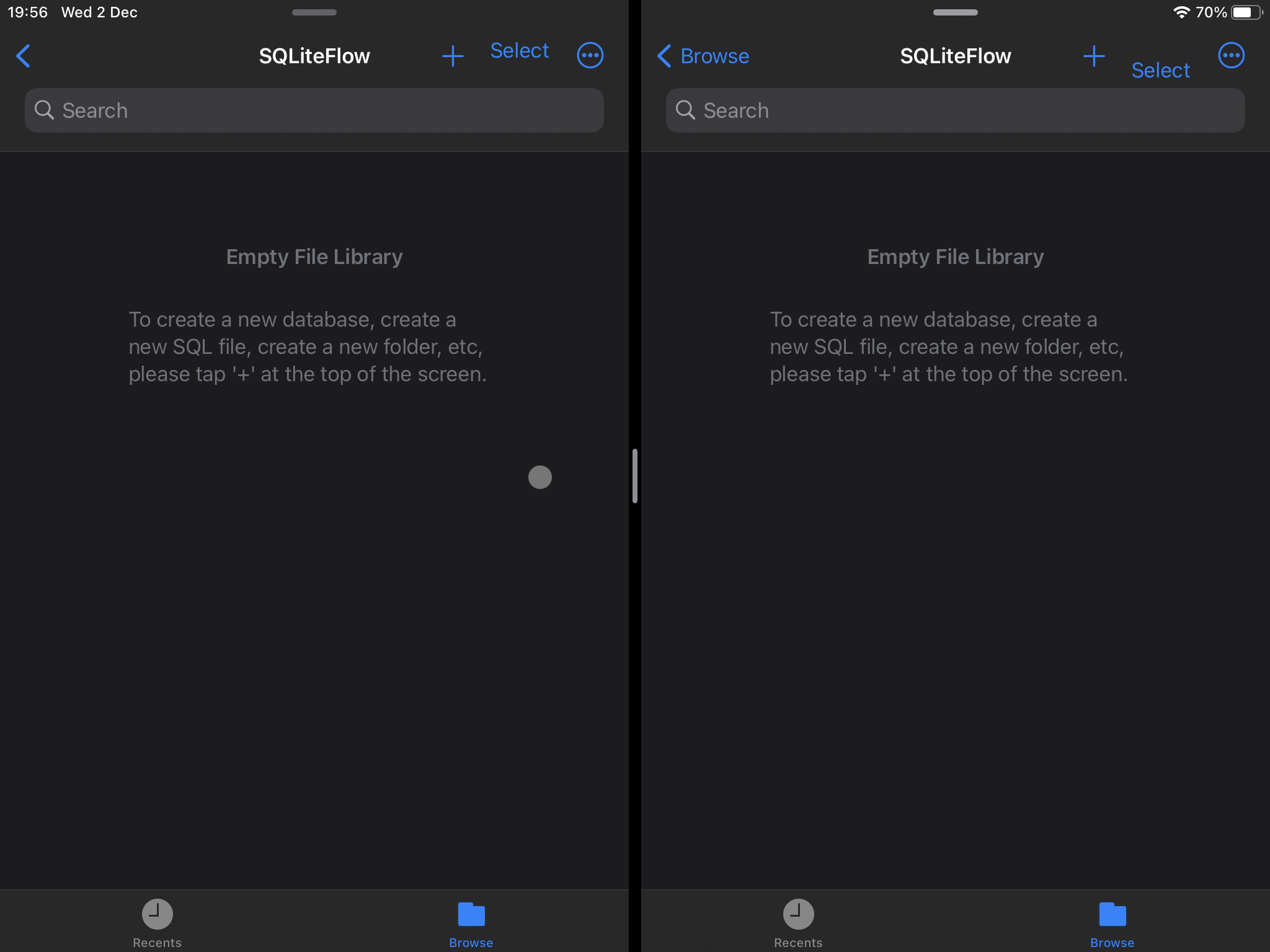This screenshot has width=1270, height=952.
Task: Tap the battery indicator in the status bar
Action: click(1246, 11)
